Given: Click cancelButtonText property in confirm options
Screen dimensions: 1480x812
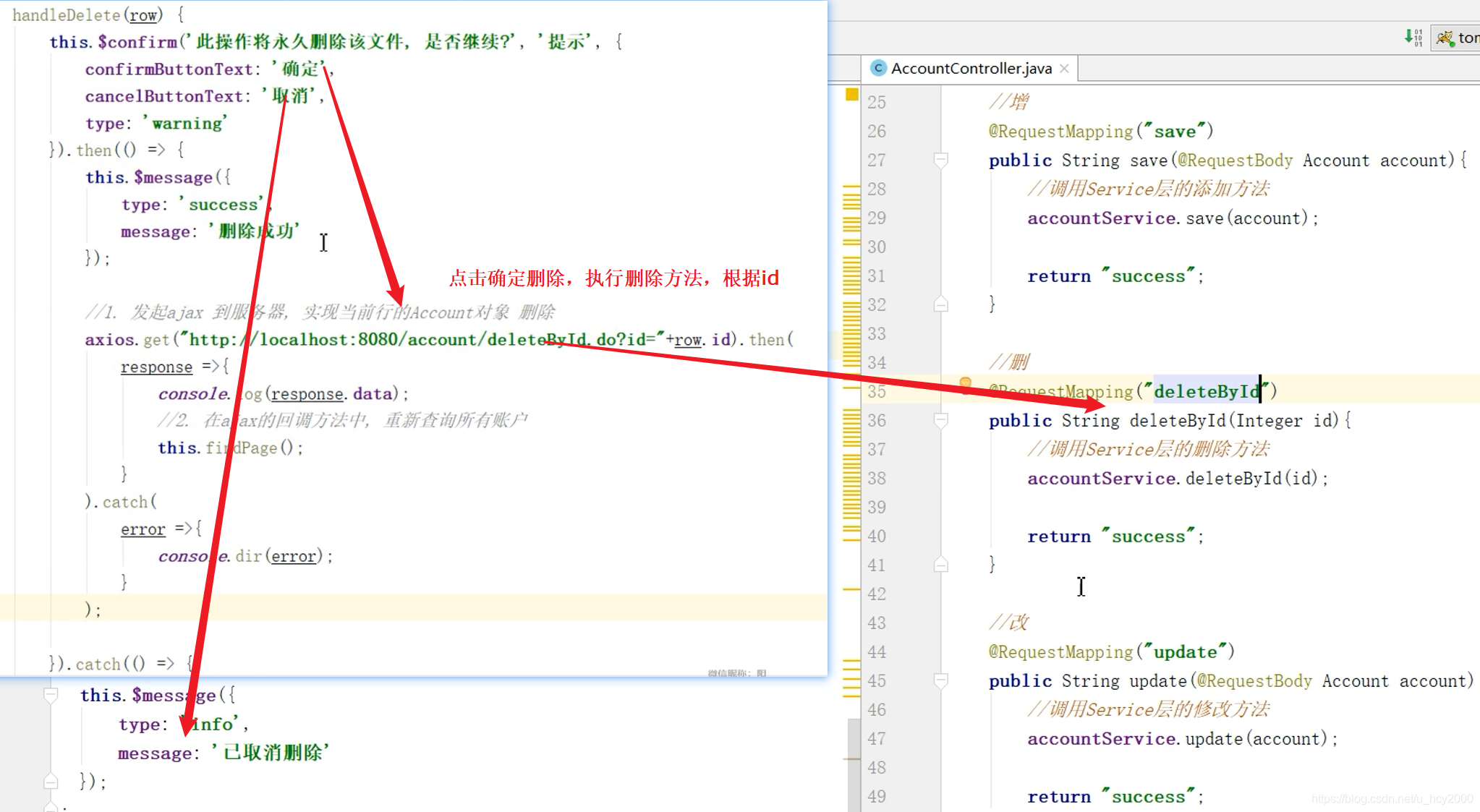Looking at the screenshot, I should pos(164,96).
